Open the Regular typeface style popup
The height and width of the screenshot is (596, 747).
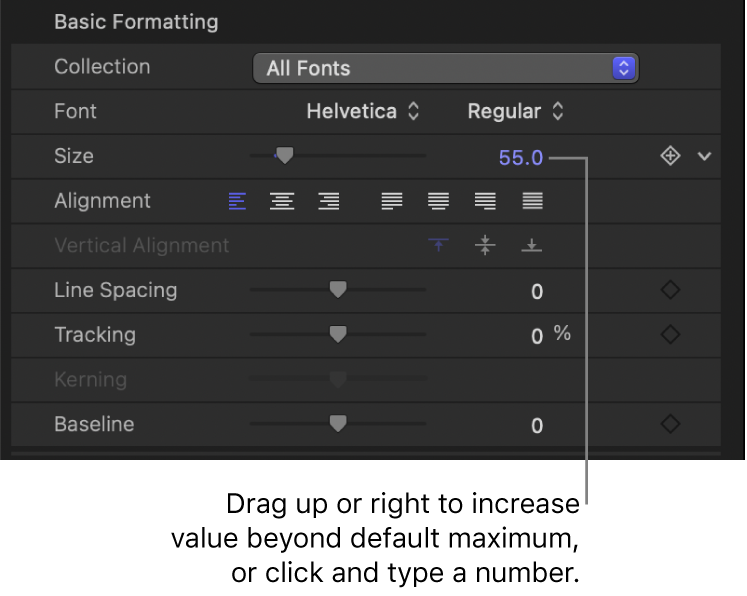tap(516, 111)
